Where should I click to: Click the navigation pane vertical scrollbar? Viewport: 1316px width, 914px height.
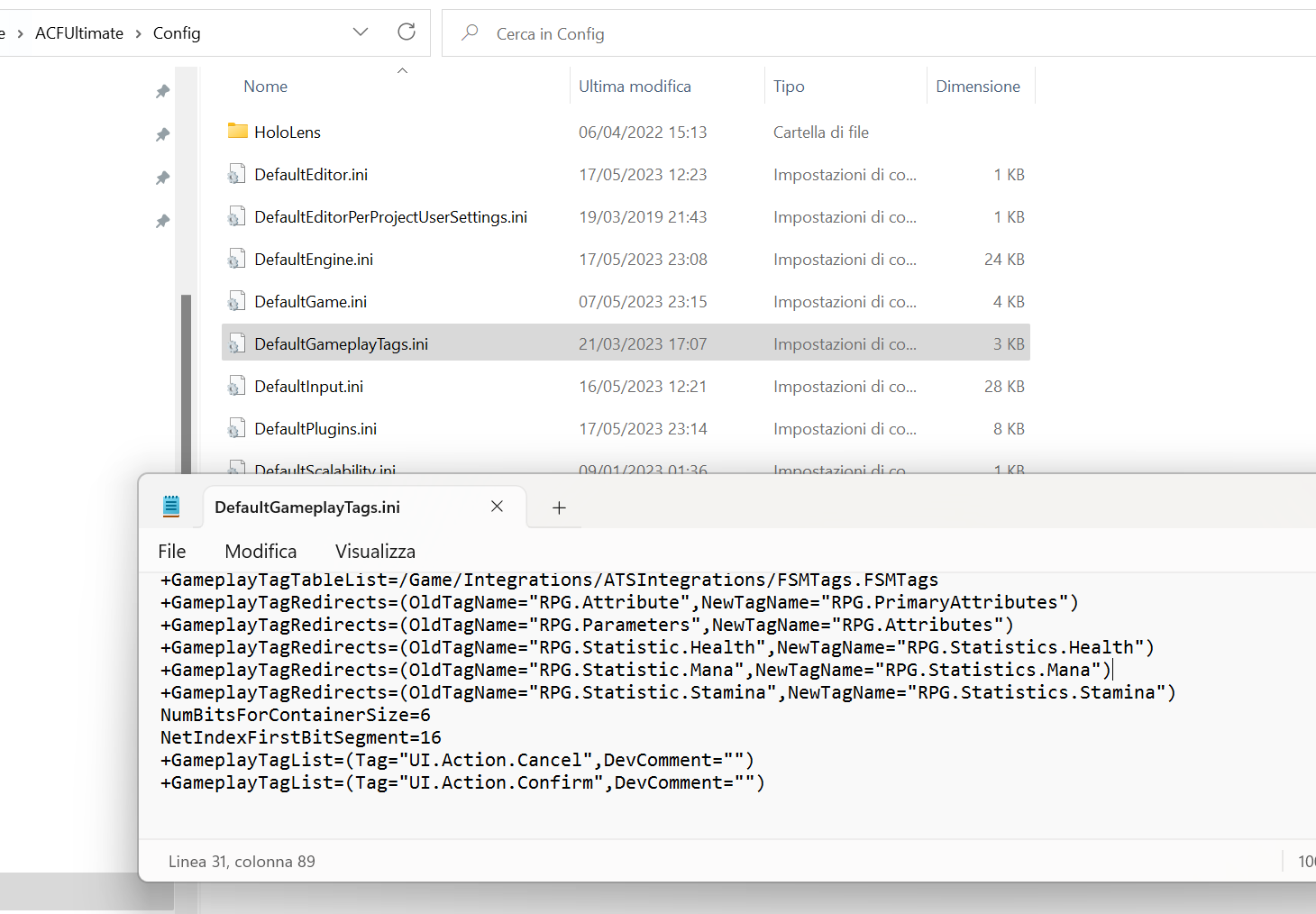[x=186, y=379]
